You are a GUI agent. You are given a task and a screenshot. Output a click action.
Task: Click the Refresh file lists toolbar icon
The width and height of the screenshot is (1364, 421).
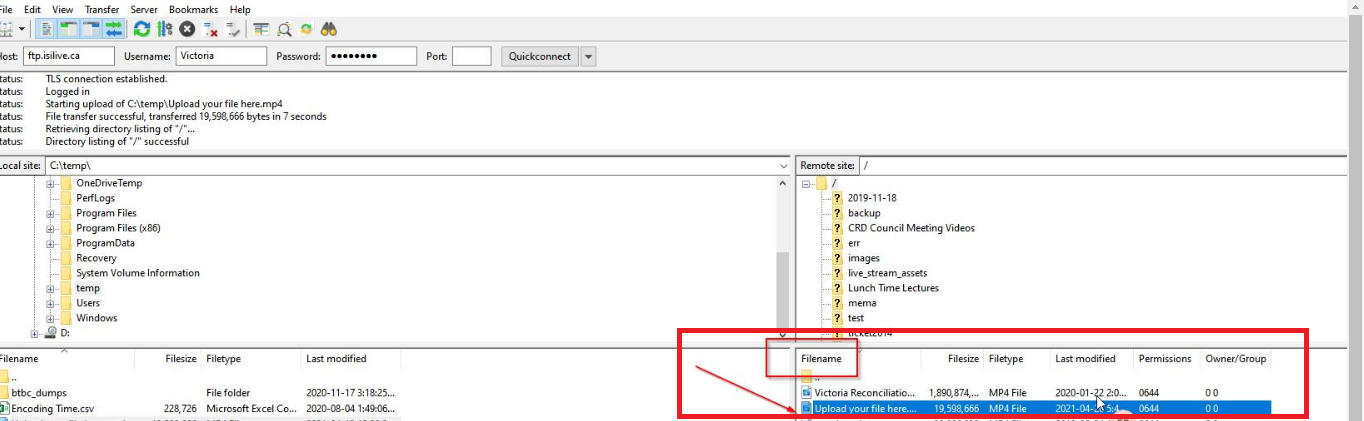click(141, 29)
